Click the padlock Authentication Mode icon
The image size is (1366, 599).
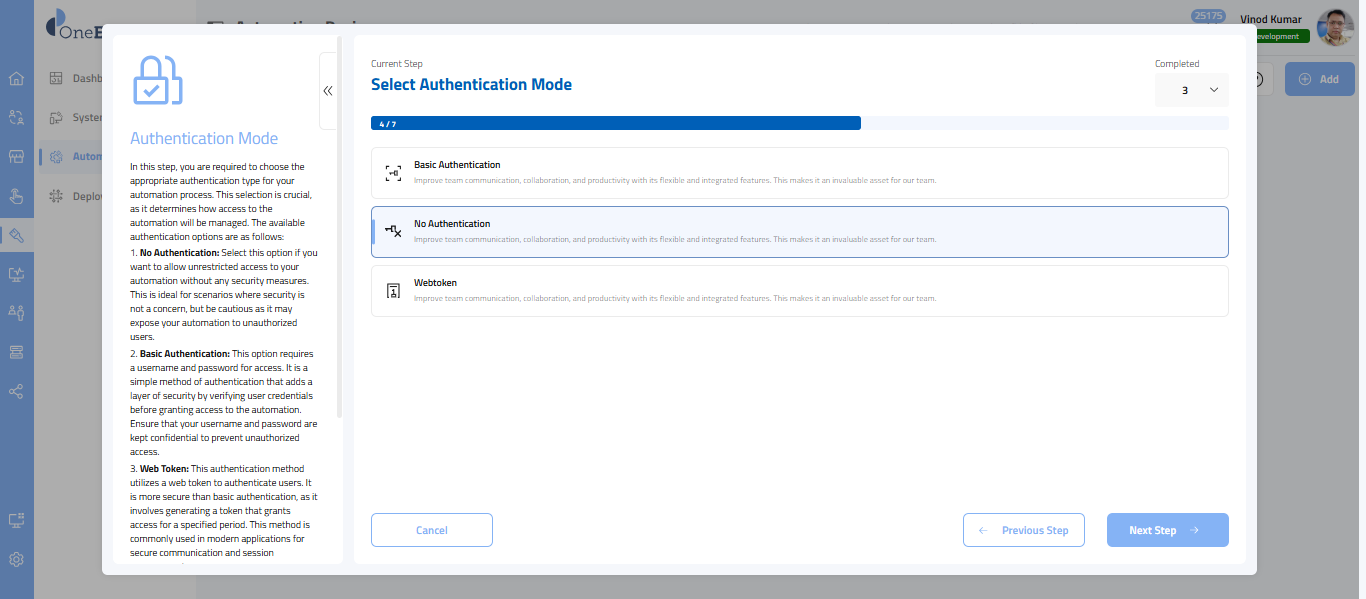(x=158, y=80)
